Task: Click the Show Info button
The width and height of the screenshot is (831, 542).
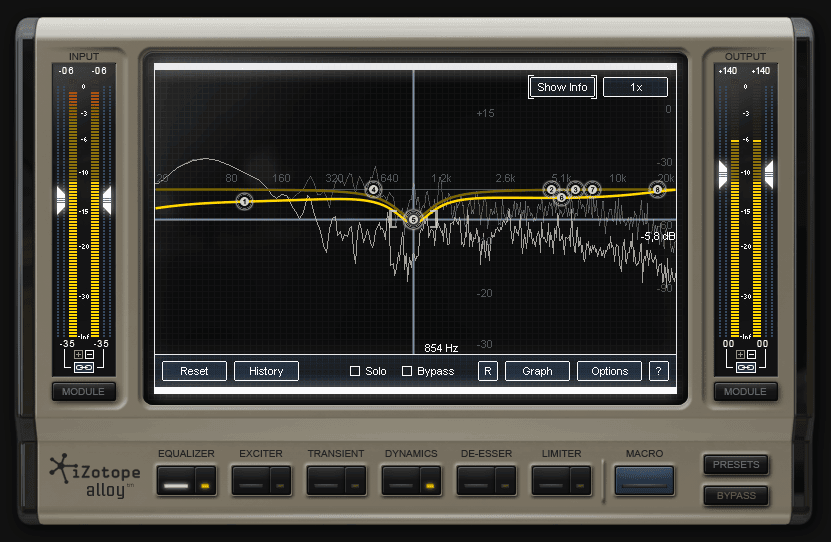Action: click(562, 87)
